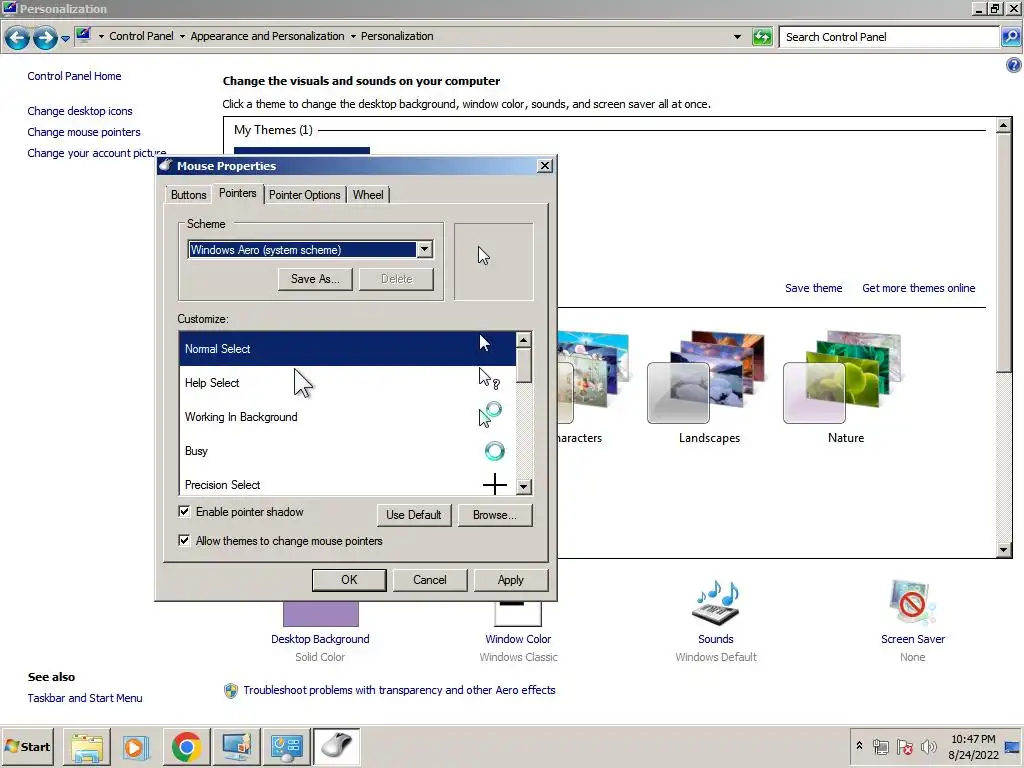Viewport: 1024px width, 768px height.
Task: Open the blue Help icon
Action: tap(1014, 65)
